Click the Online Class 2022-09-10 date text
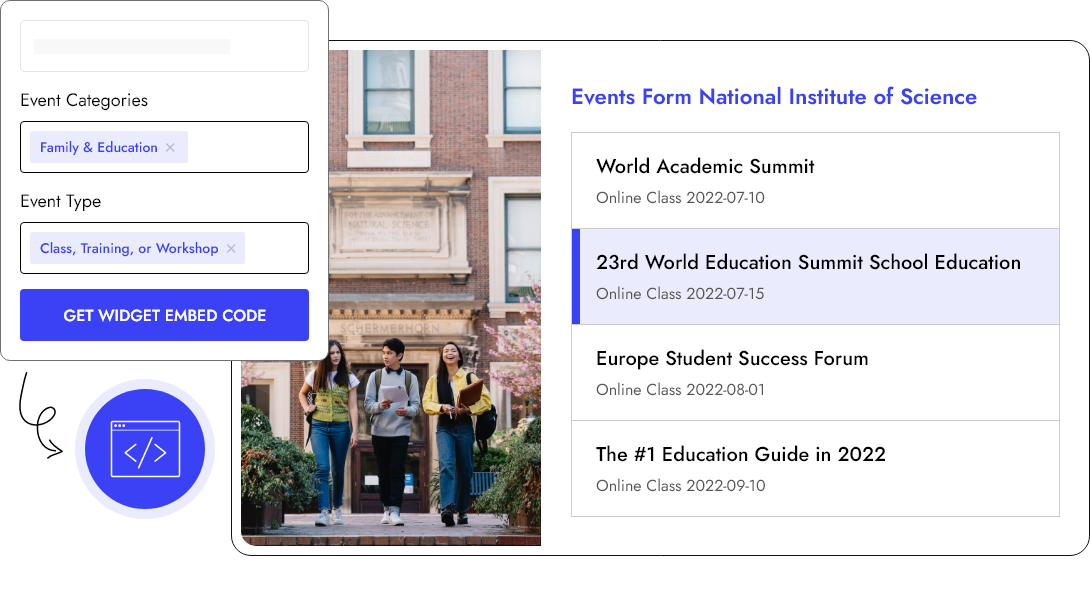The width and height of the screenshot is (1090, 595). [x=680, y=486]
